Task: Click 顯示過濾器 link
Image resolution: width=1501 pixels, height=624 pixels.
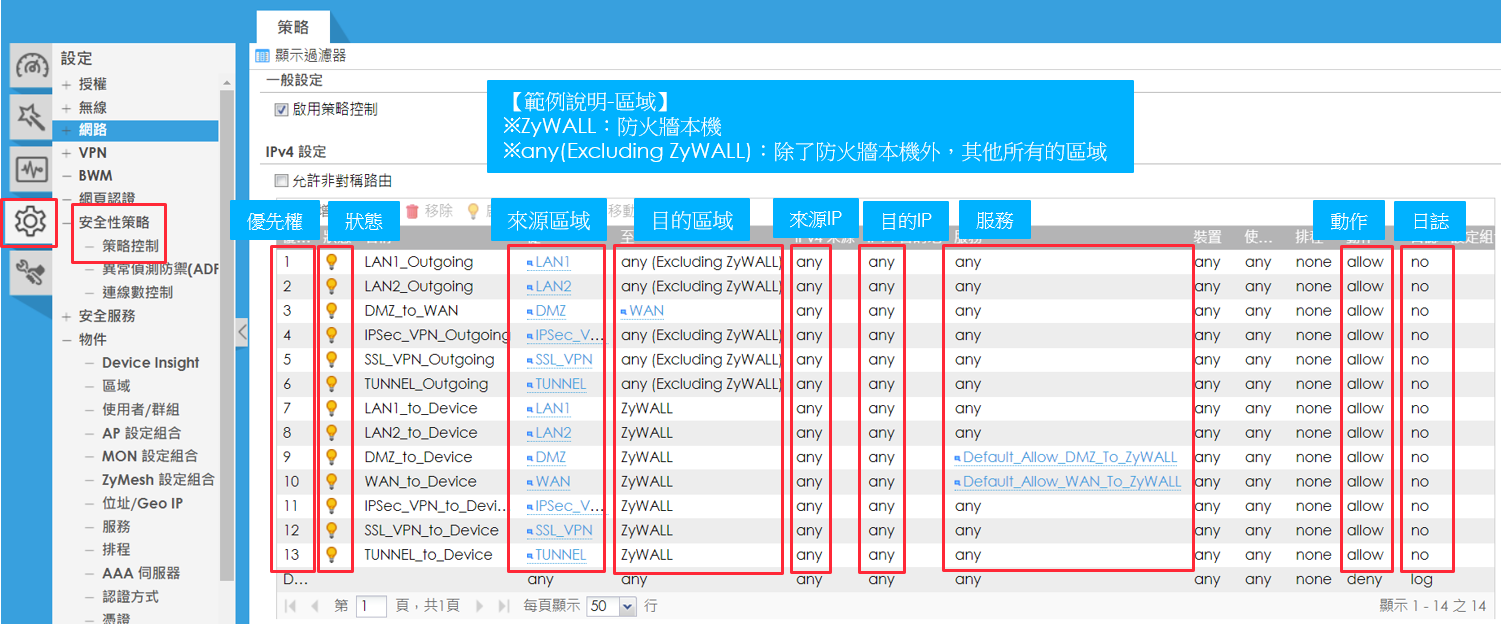Action: [310, 56]
